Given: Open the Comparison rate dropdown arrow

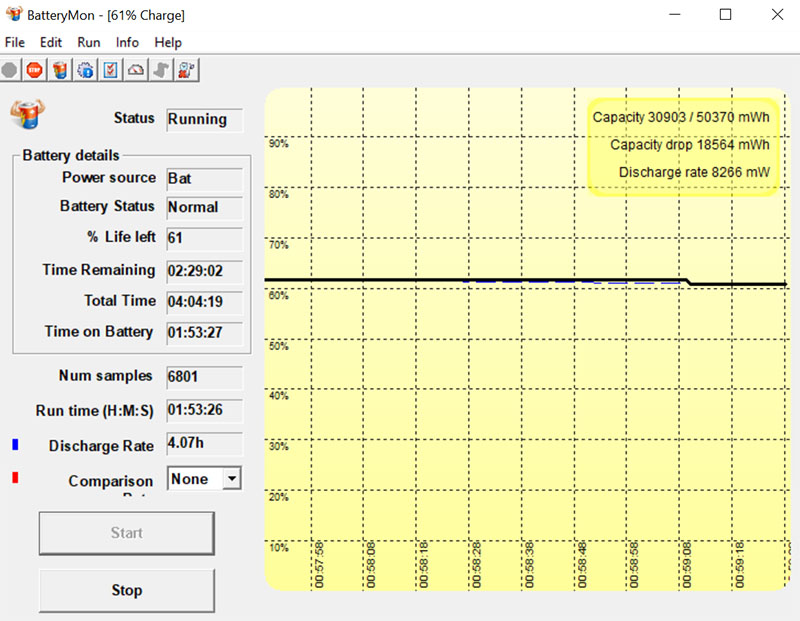Looking at the screenshot, I should (232, 479).
